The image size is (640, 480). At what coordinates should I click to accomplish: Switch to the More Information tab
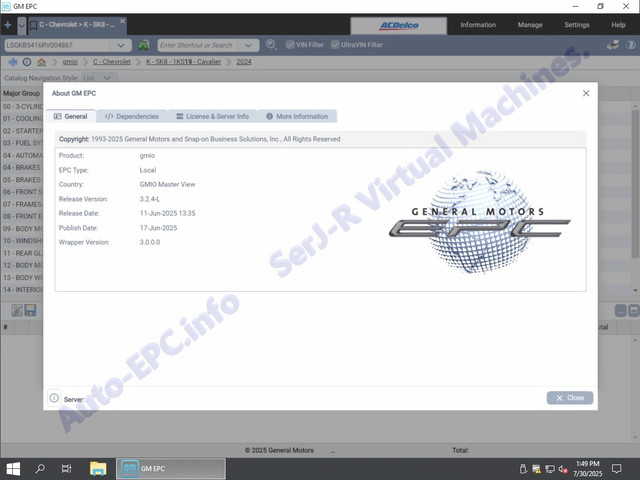tap(298, 116)
